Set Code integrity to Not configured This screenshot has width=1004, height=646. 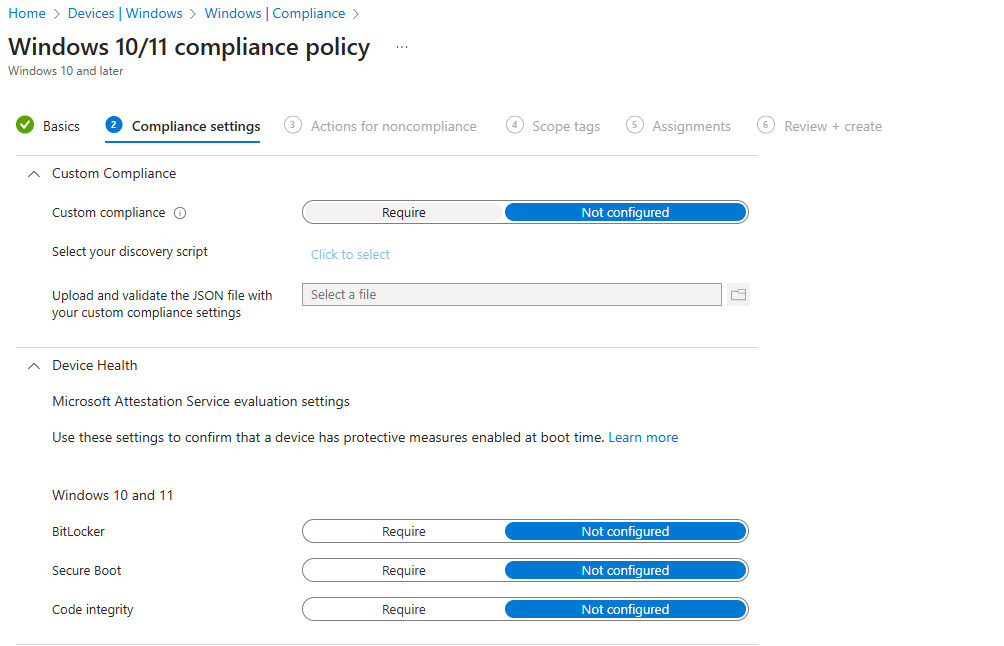coord(625,610)
